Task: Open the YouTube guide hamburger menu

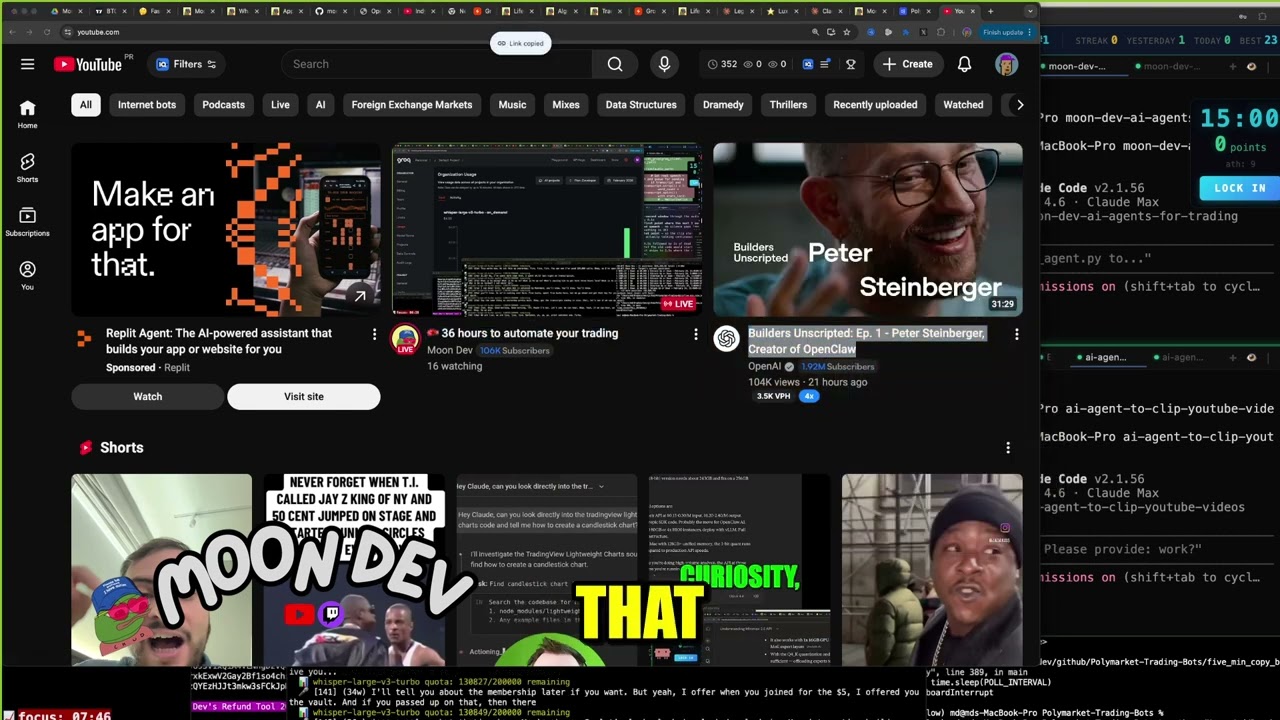Action: (x=28, y=64)
